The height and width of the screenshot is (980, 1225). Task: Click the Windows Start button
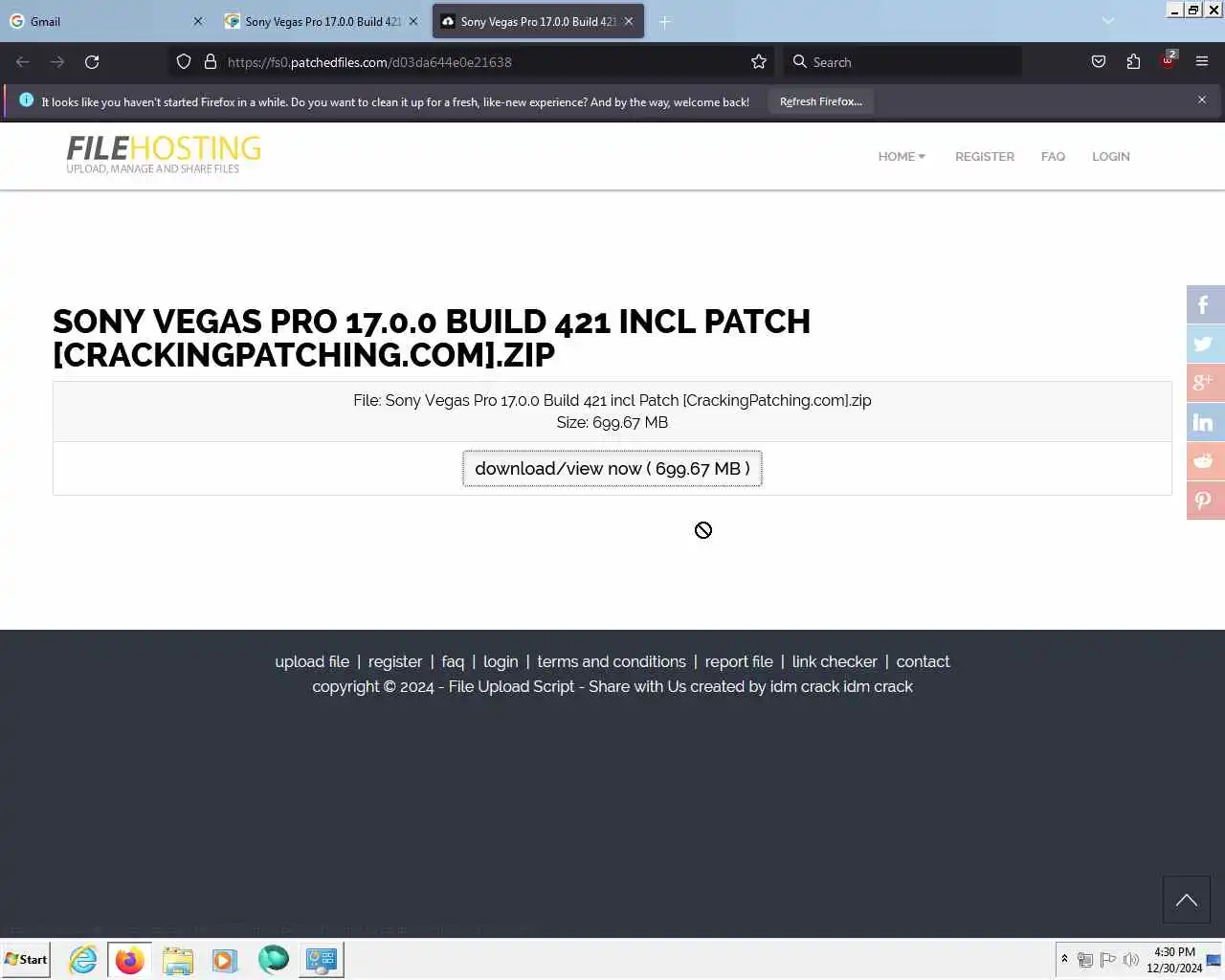pos(26,959)
